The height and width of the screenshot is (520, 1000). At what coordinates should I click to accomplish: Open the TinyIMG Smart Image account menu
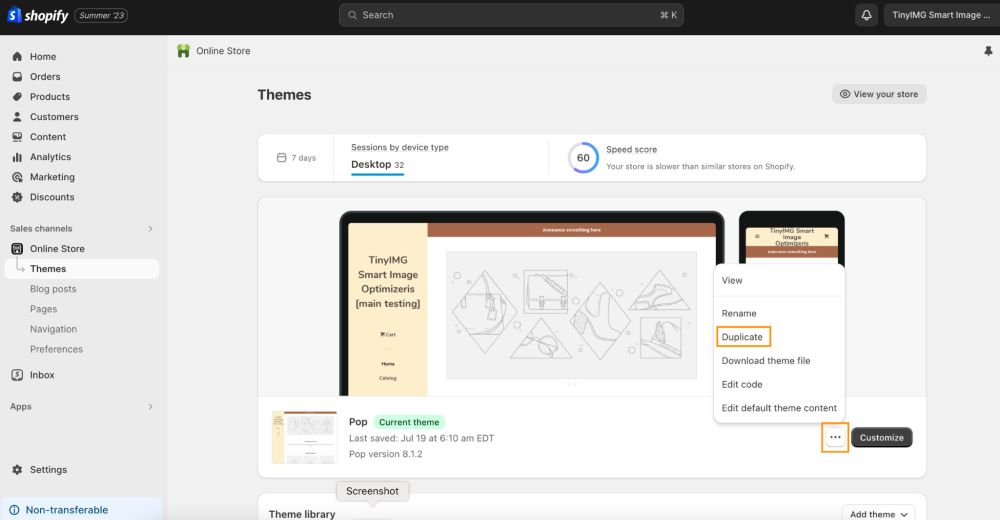coord(941,15)
